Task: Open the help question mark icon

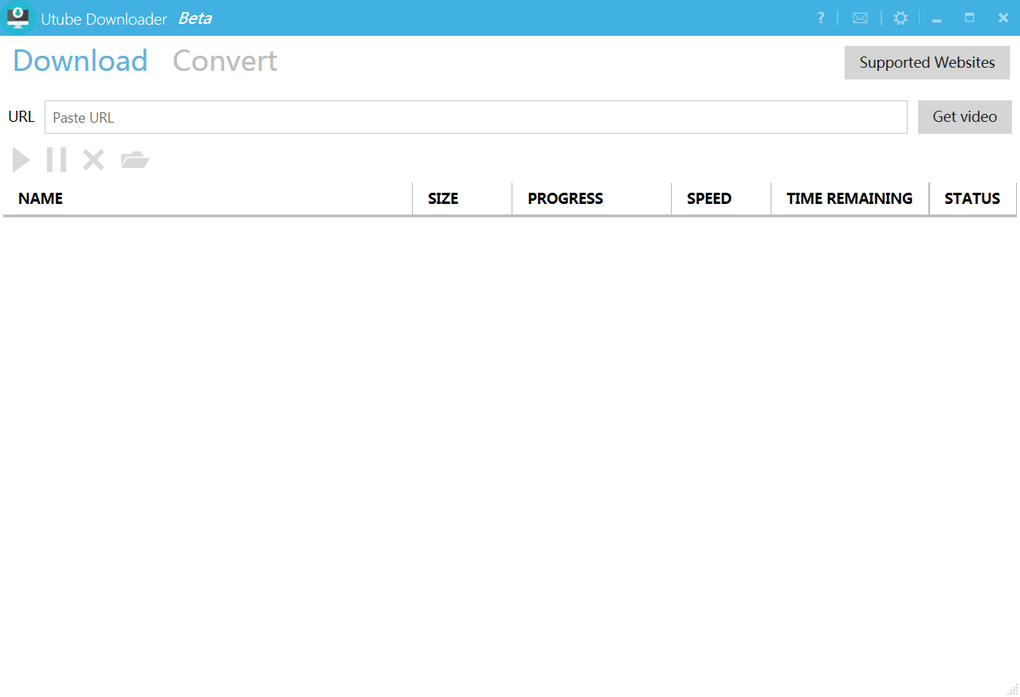Action: click(x=821, y=18)
